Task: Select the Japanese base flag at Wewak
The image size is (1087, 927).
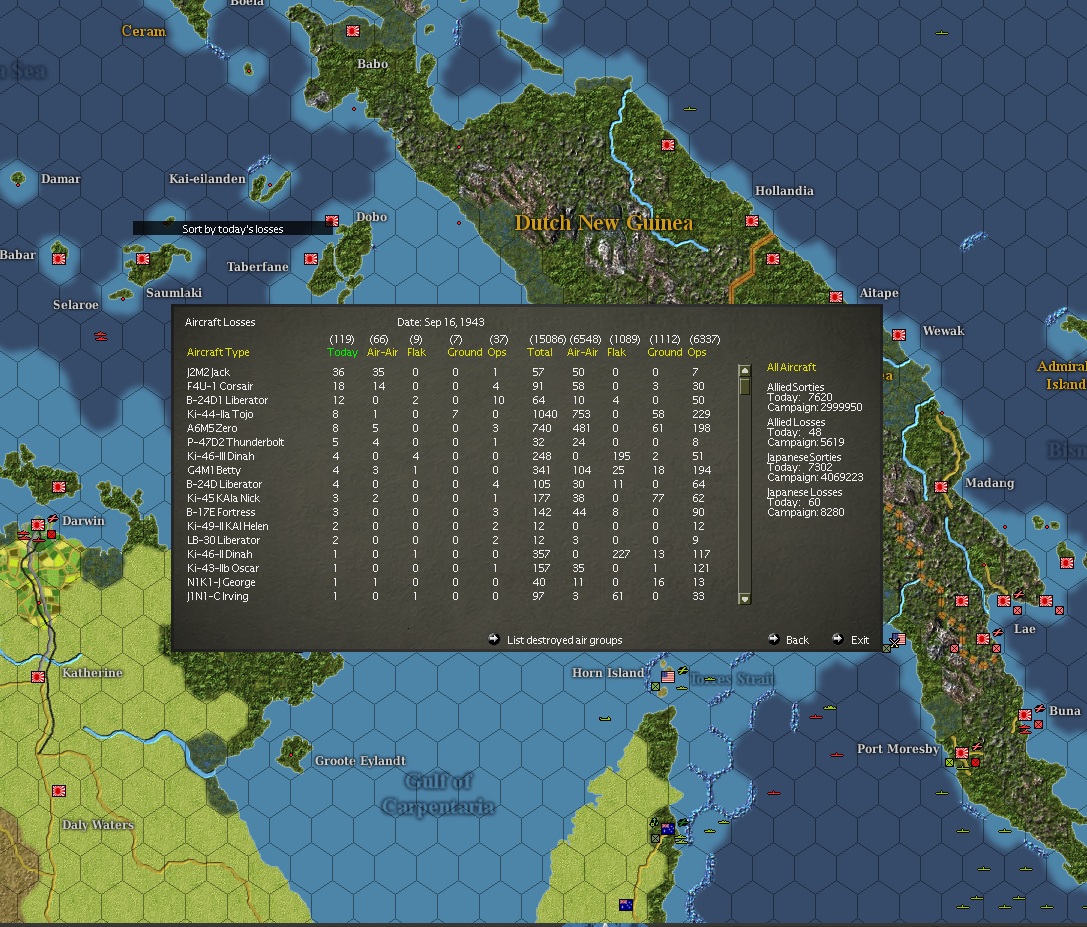Action: 899,336
